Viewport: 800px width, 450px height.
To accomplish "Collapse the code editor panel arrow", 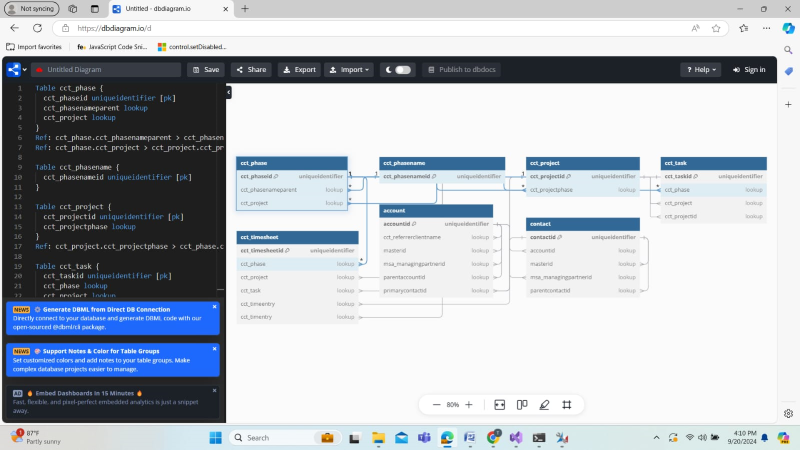I will coord(228,92).
